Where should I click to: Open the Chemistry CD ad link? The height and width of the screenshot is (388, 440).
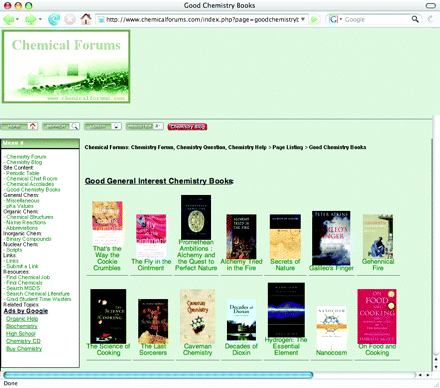pyautogui.click(x=23, y=341)
